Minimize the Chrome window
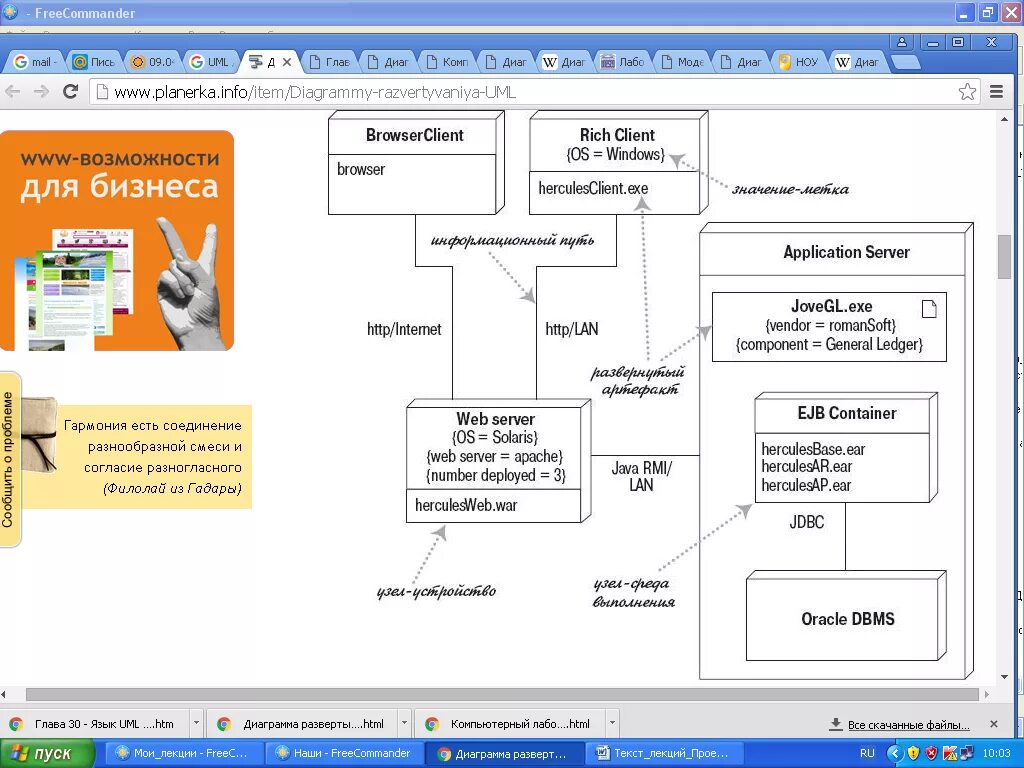This screenshot has width=1024, height=768. tap(933, 42)
